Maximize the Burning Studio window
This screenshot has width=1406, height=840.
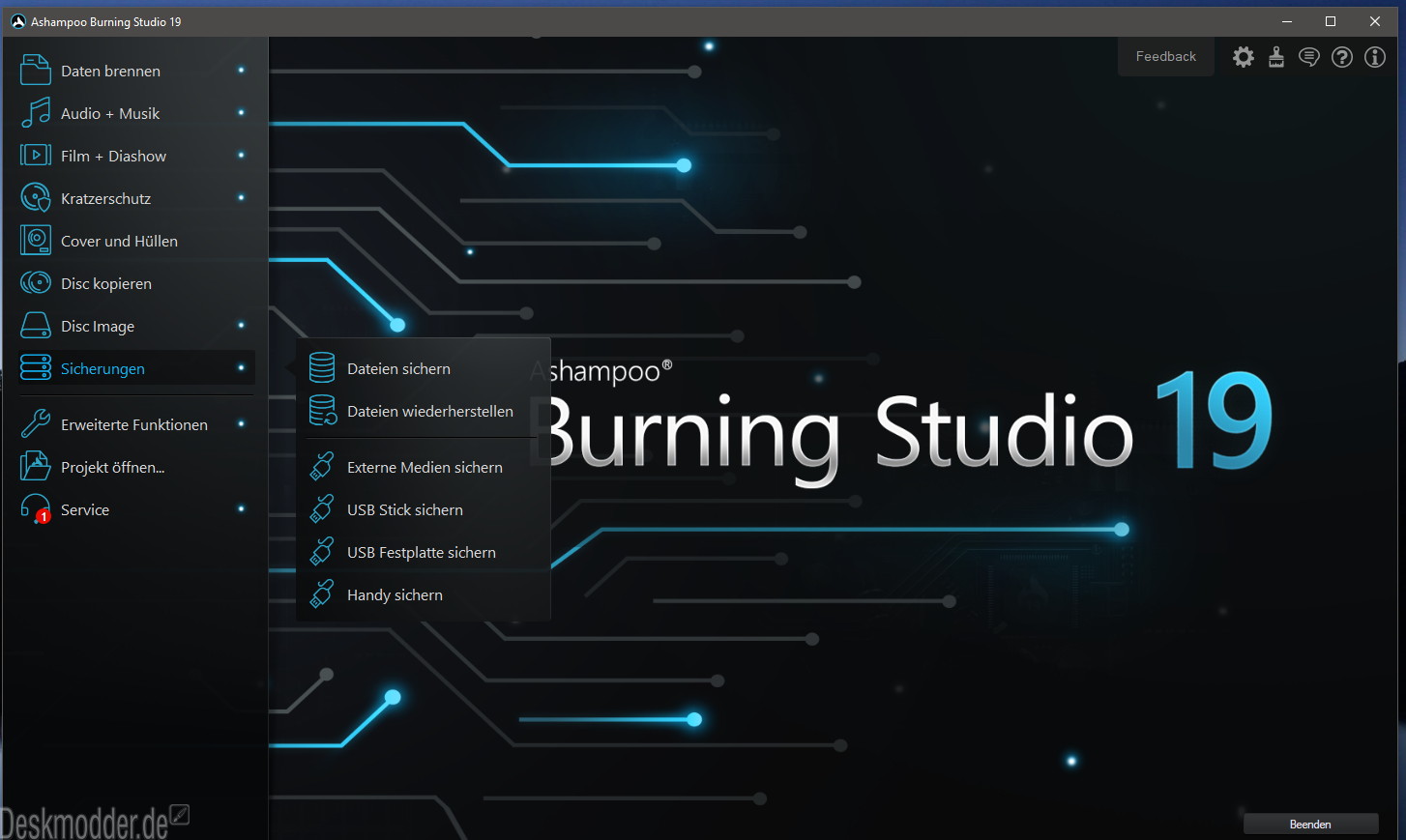pyautogui.click(x=1331, y=21)
